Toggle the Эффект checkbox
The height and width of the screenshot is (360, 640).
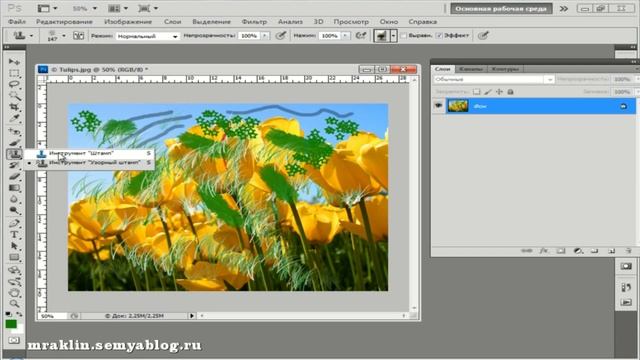click(439, 36)
